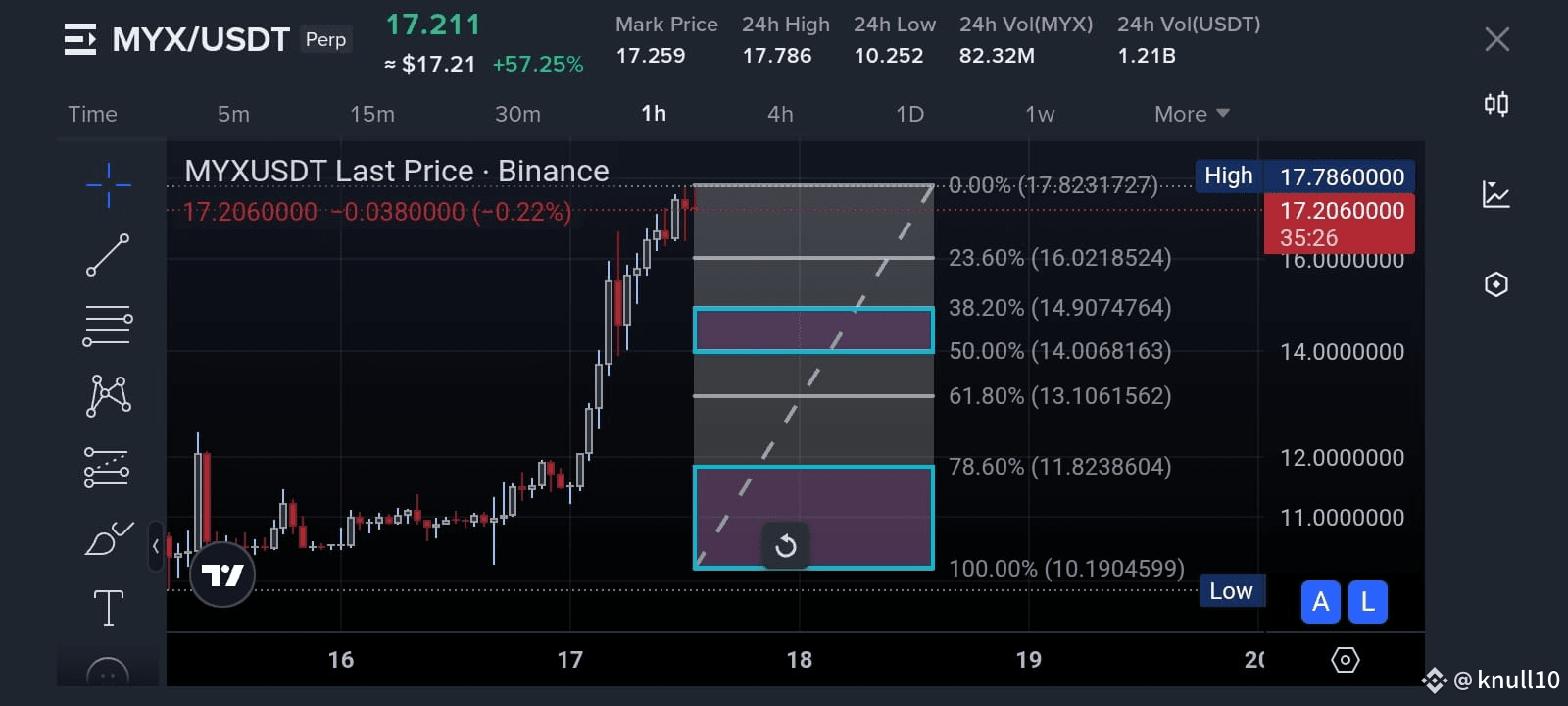Click the MYXUSDT Last Price Binance title

click(x=397, y=171)
